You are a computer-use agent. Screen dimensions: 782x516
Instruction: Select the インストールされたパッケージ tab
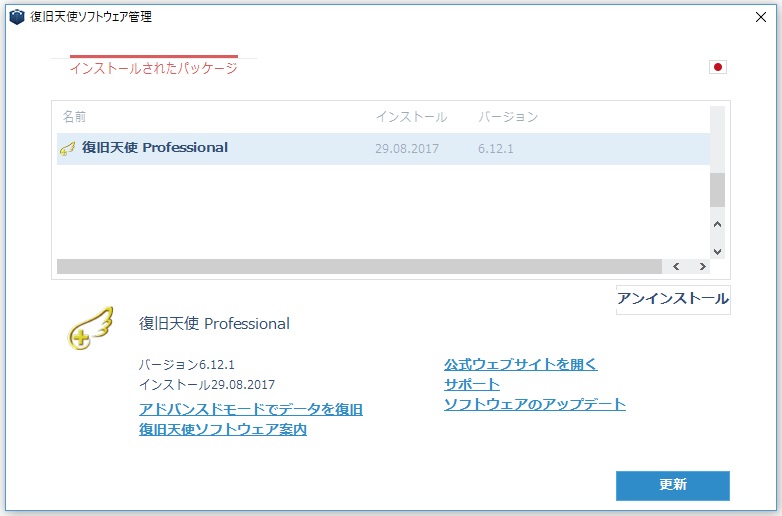coord(154,67)
